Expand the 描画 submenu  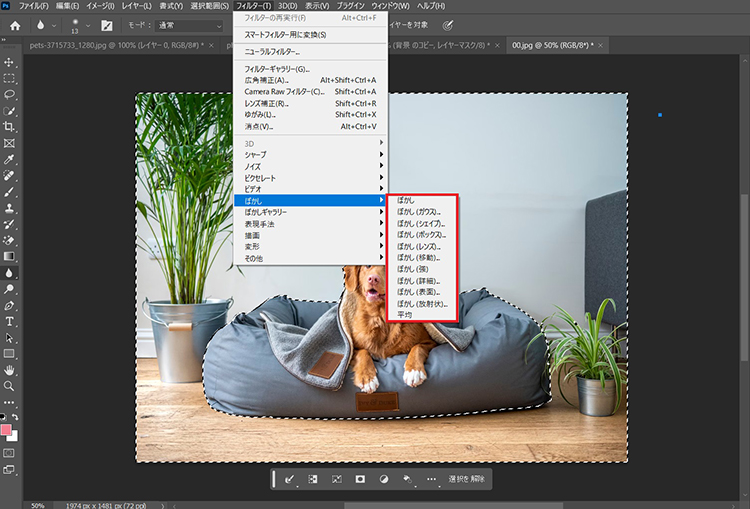pyautogui.click(x=310, y=235)
